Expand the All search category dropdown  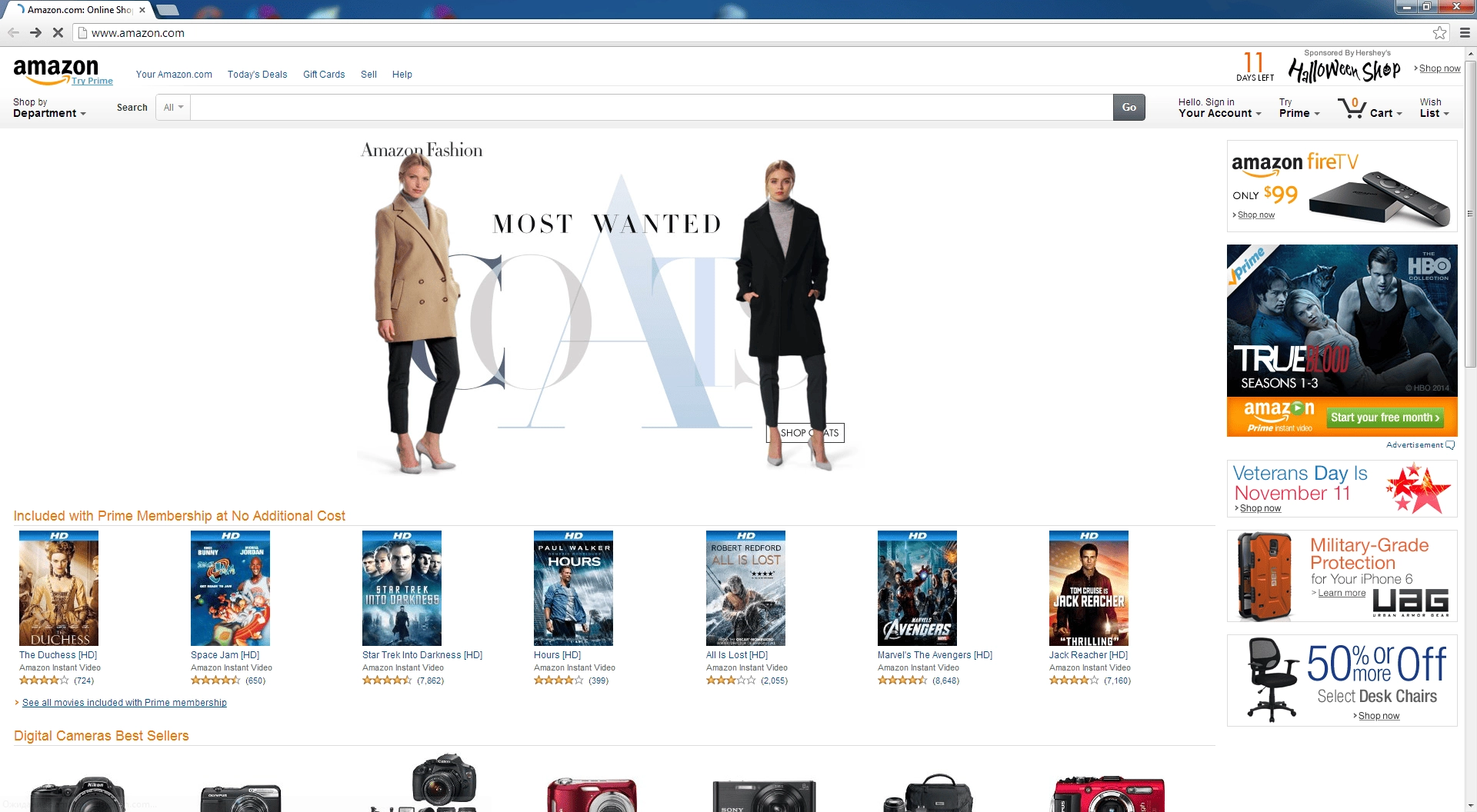(x=173, y=108)
